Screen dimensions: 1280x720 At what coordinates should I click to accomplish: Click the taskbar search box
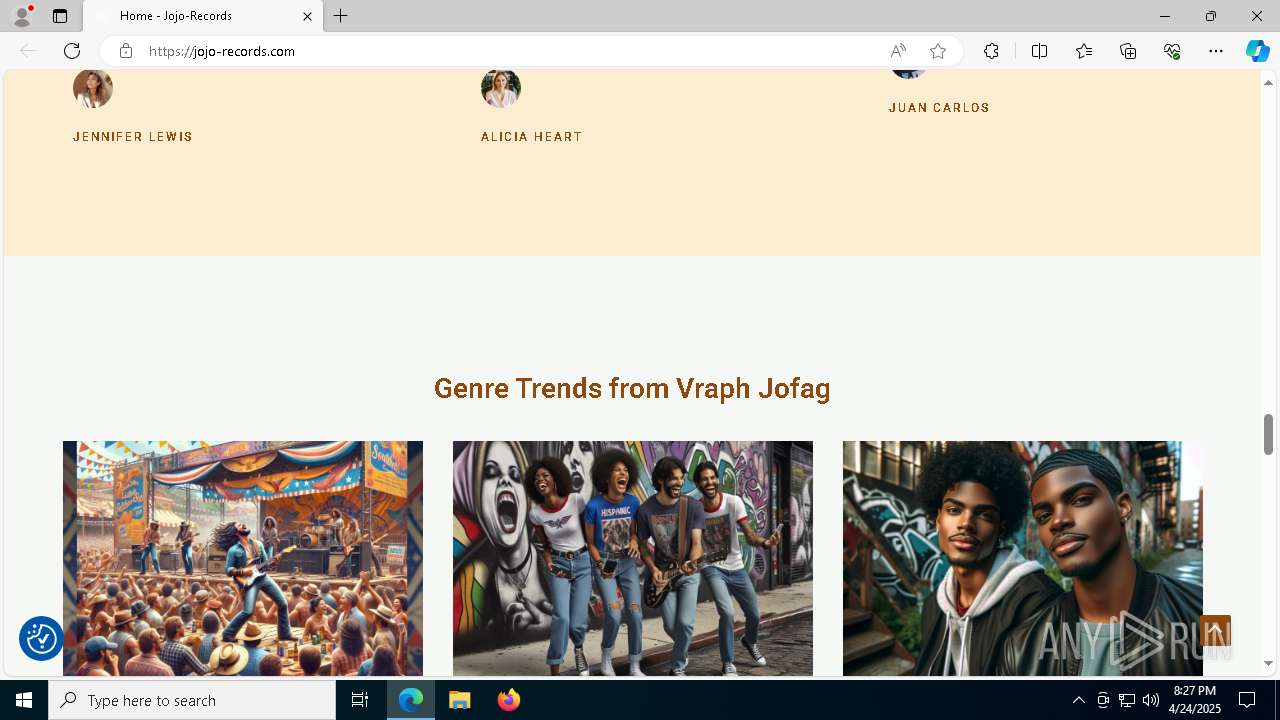[x=192, y=700]
